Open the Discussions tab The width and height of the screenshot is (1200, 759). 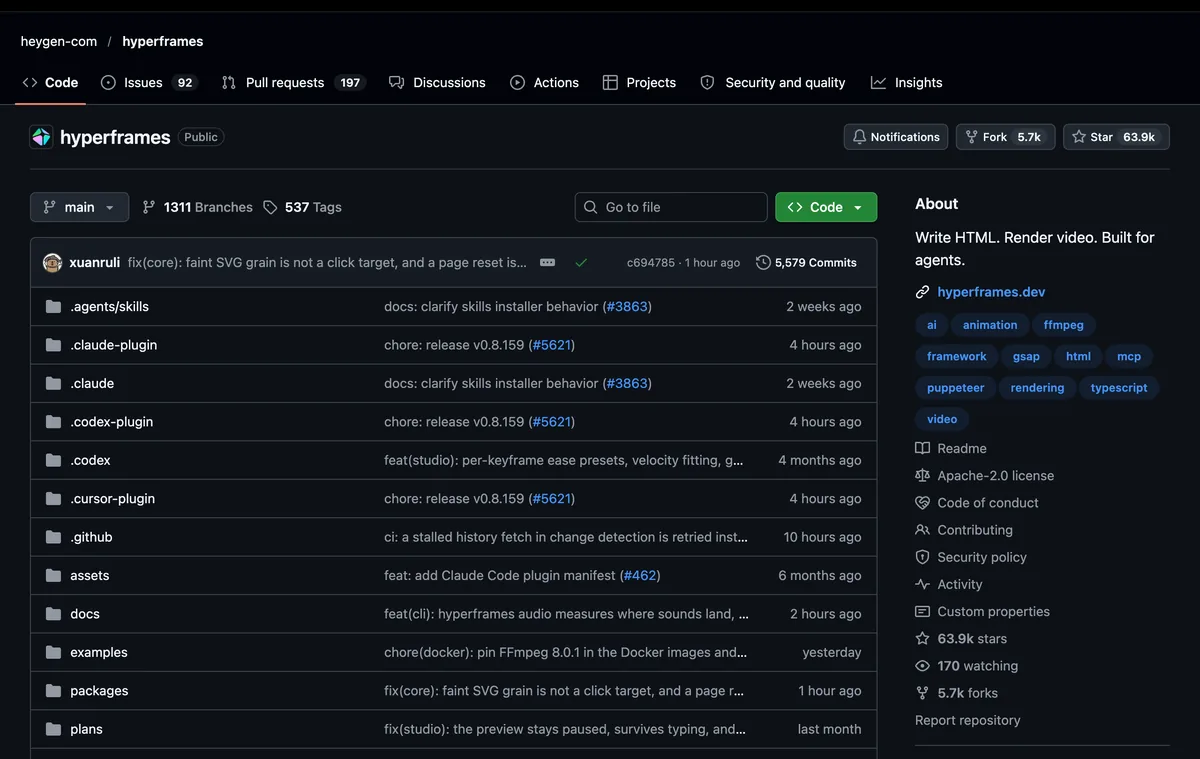tap(437, 83)
